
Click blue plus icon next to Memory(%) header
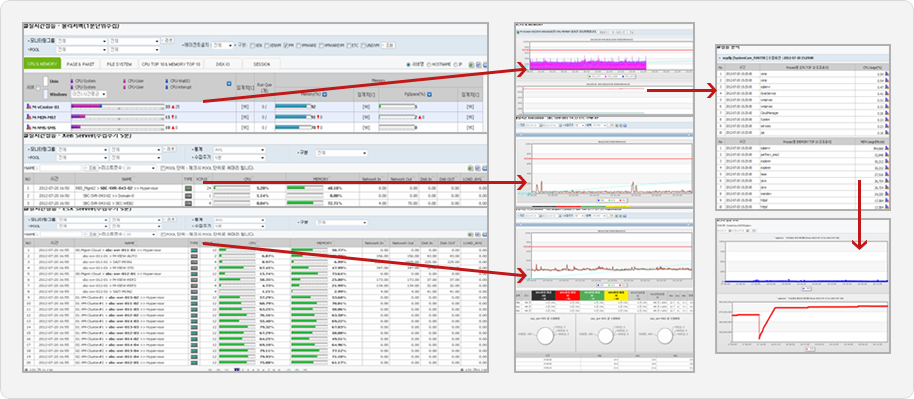tap(325, 94)
